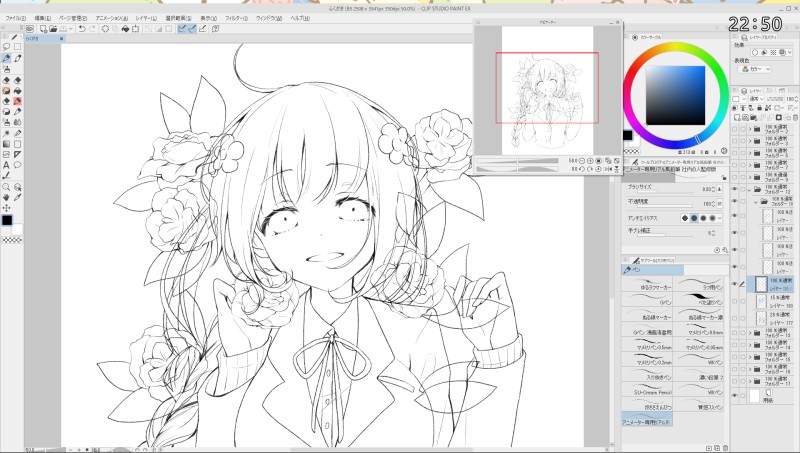800x453 pixels.
Task: Hide the フォルダー 12 folder
Action: tap(735, 189)
